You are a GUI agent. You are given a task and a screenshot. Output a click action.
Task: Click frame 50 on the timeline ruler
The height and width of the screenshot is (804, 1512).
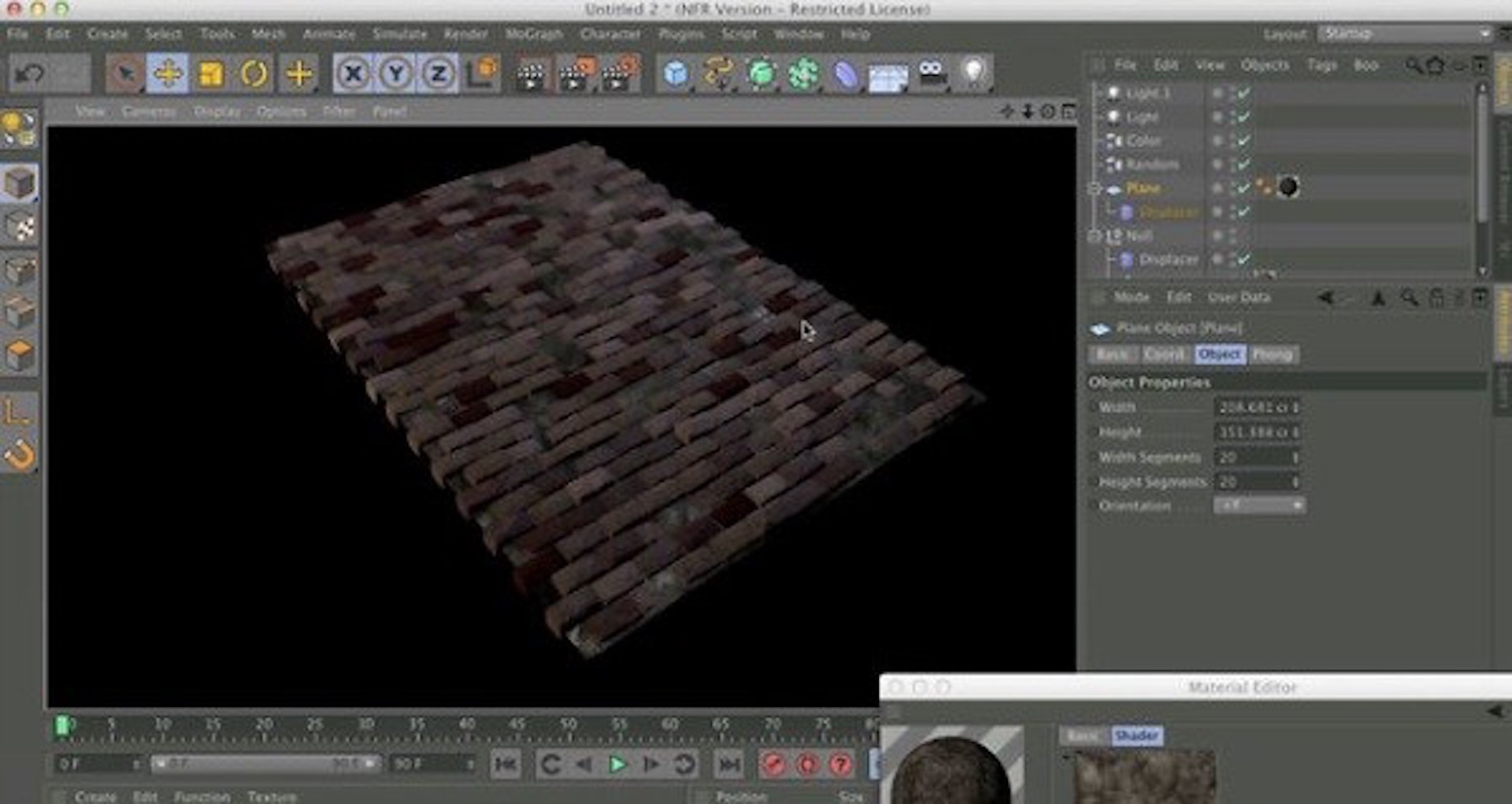[568, 724]
